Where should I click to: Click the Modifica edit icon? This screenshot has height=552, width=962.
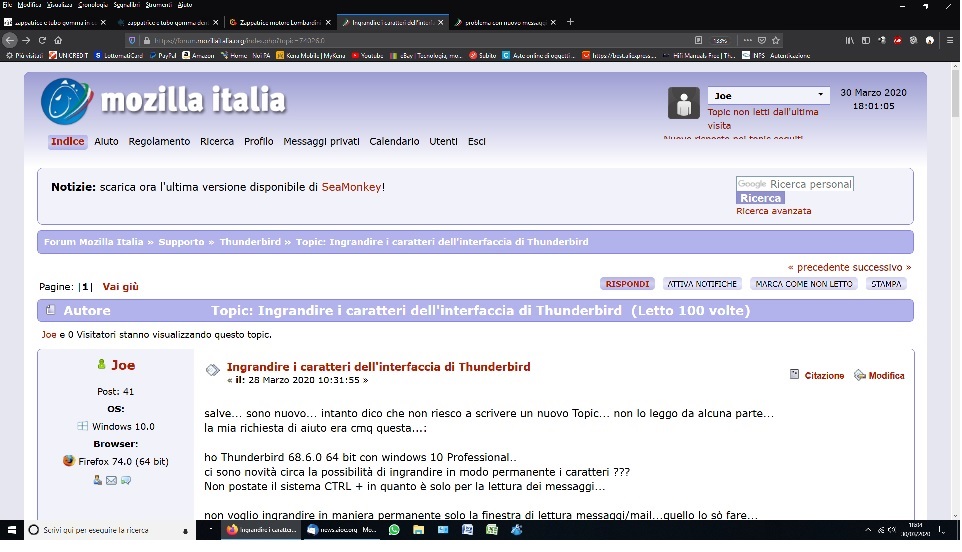(x=860, y=375)
